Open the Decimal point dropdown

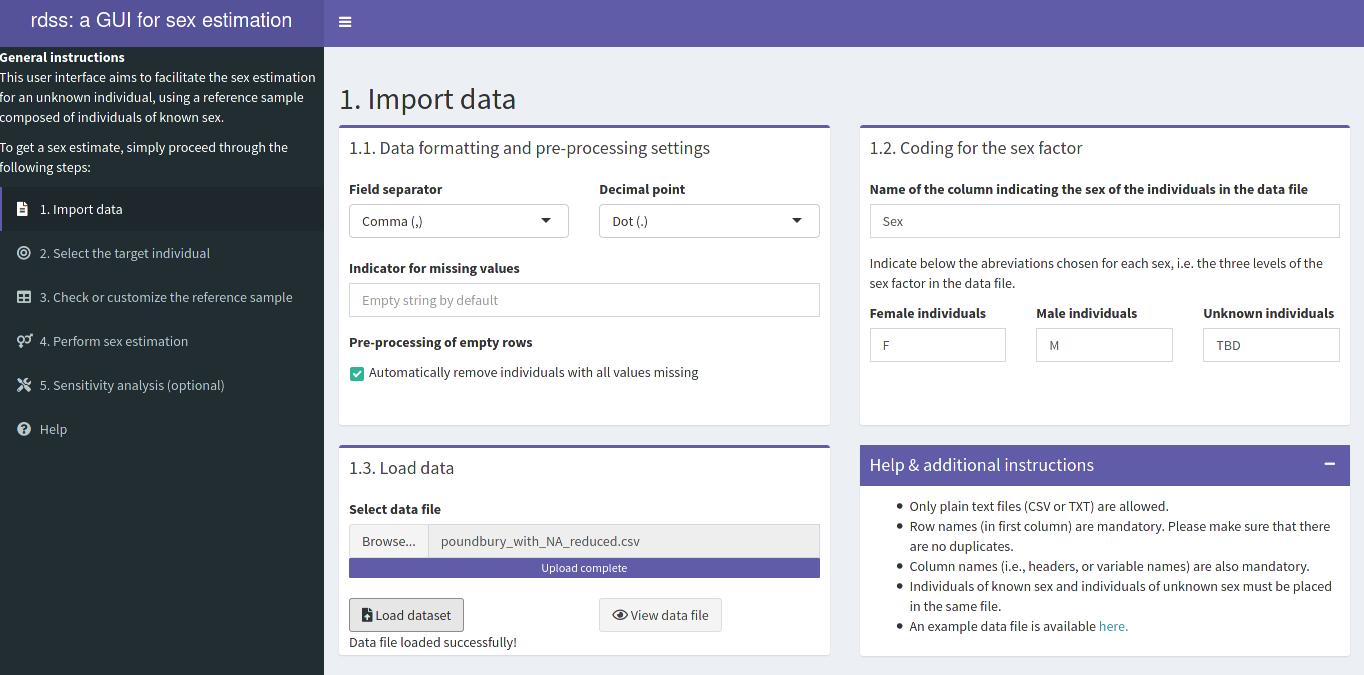coord(708,221)
